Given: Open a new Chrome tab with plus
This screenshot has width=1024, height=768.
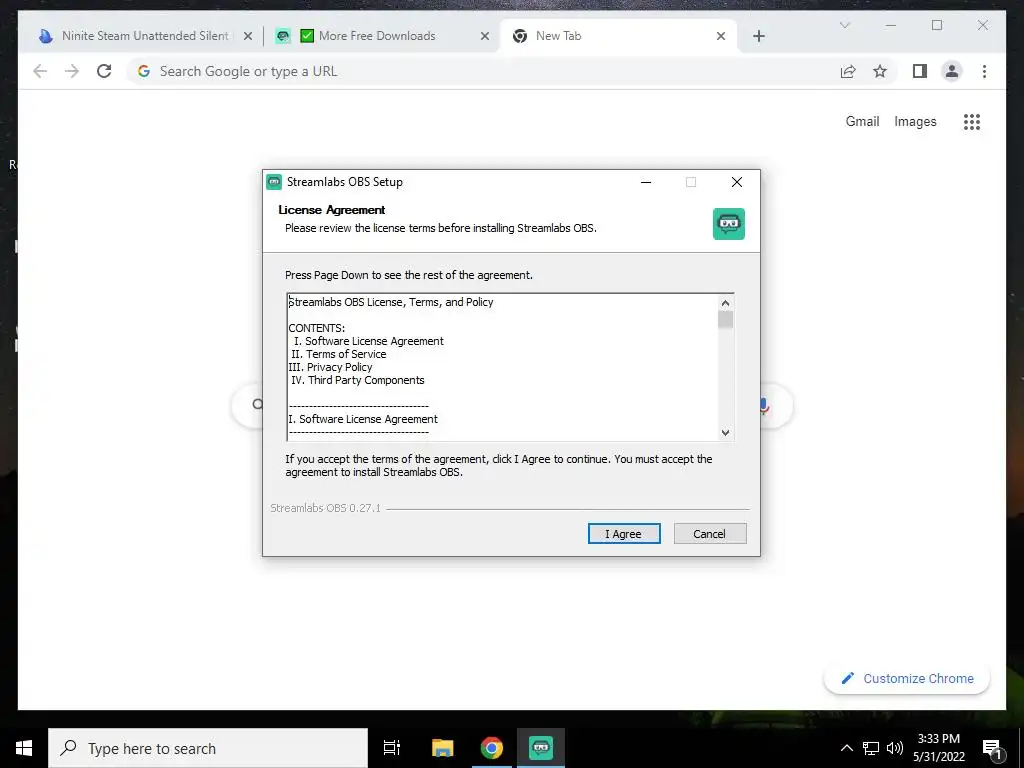Looking at the screenshot, I should (x=758, y=37).
